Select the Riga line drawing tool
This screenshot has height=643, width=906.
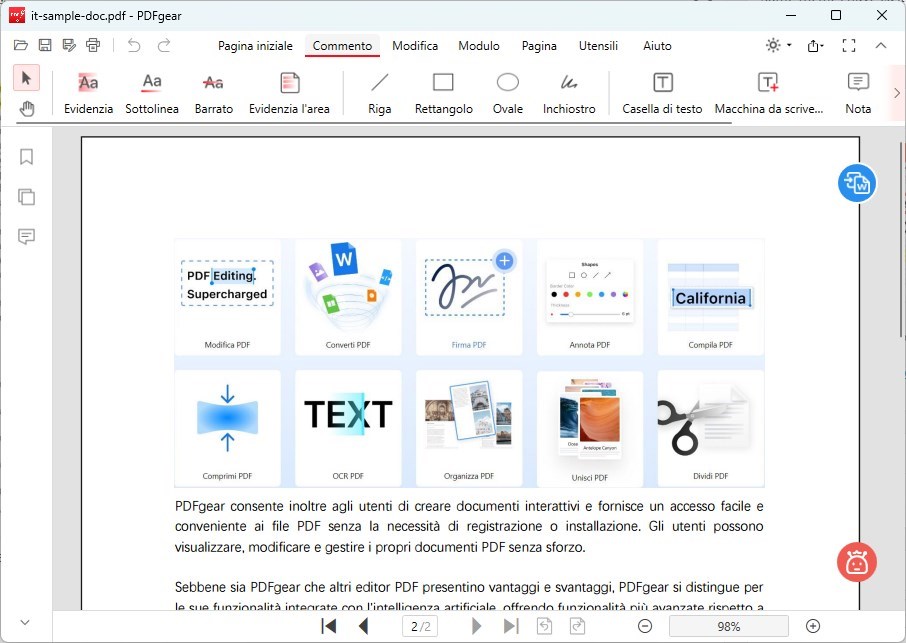pos(378,90)
